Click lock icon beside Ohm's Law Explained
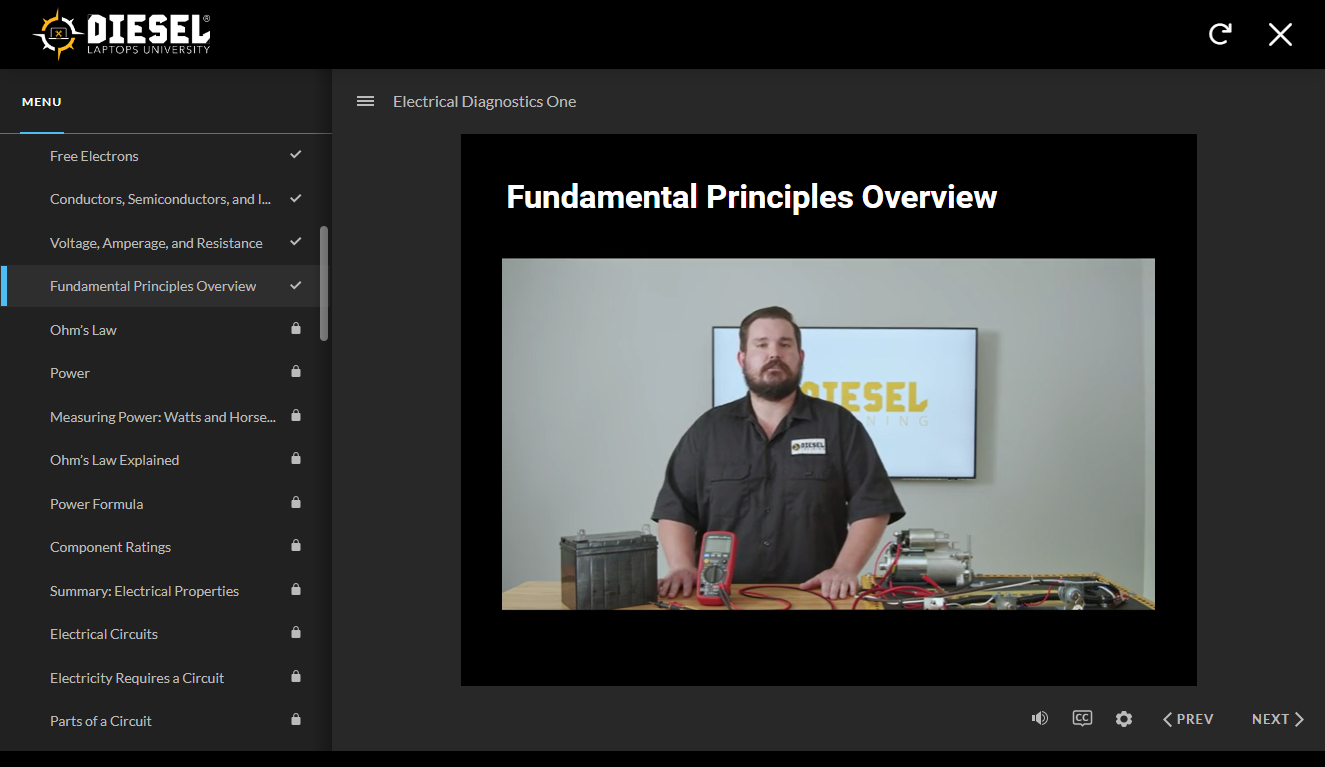The height and width of the screenshot is (767, 1325). tap(296, 458)
